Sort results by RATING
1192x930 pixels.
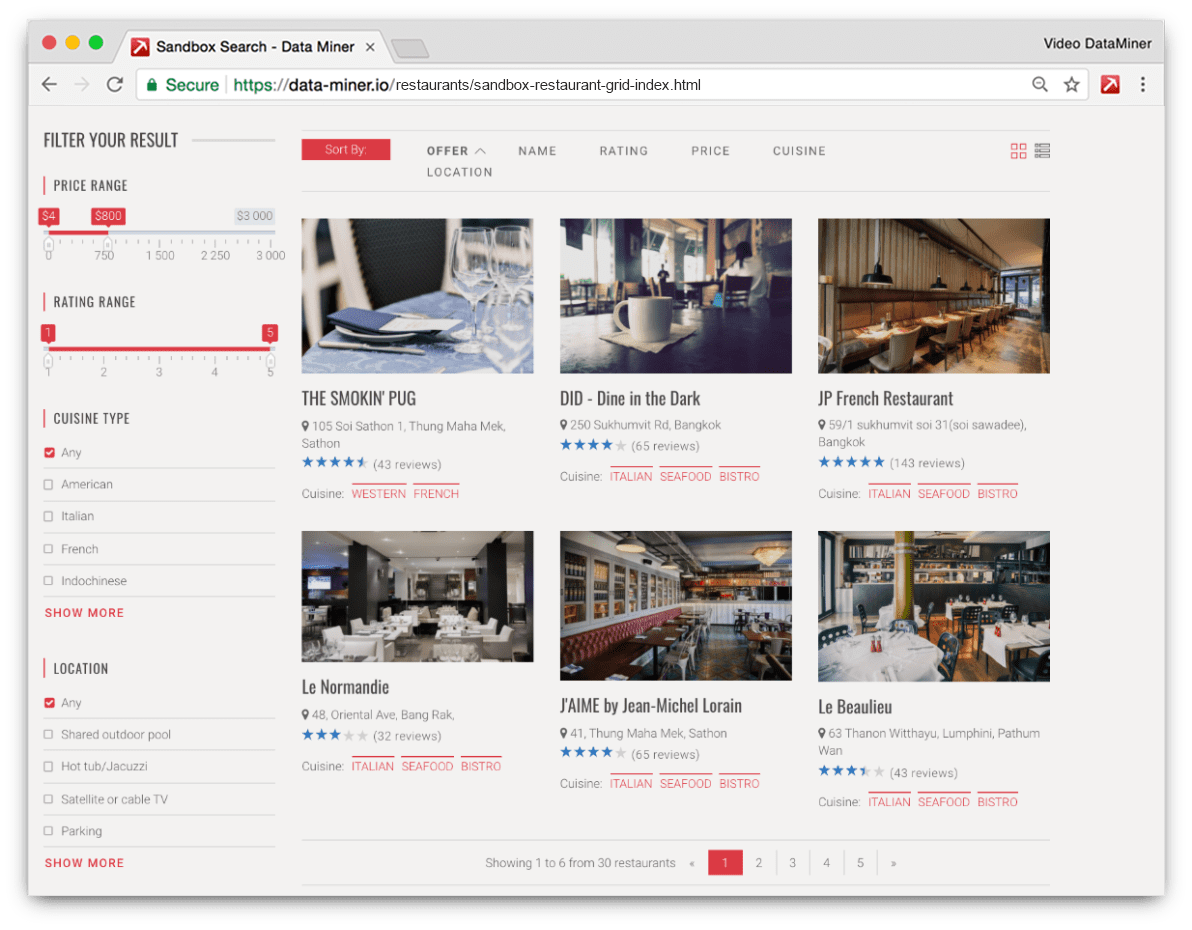point(623,150)
